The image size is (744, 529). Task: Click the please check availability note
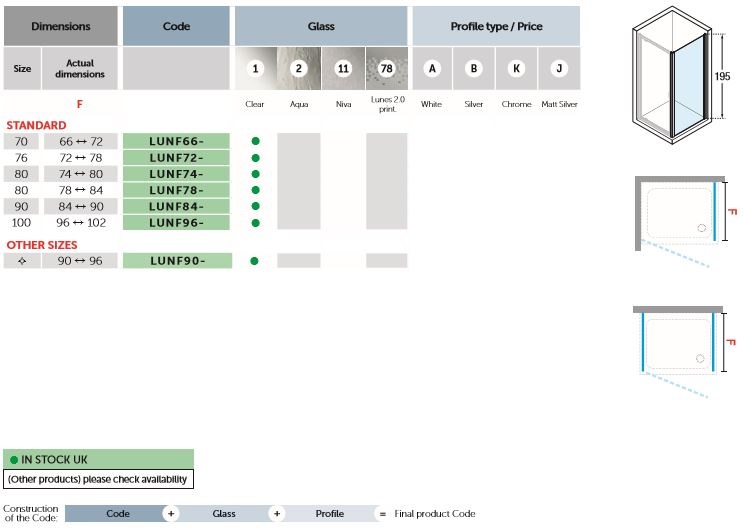coord(98,479)
